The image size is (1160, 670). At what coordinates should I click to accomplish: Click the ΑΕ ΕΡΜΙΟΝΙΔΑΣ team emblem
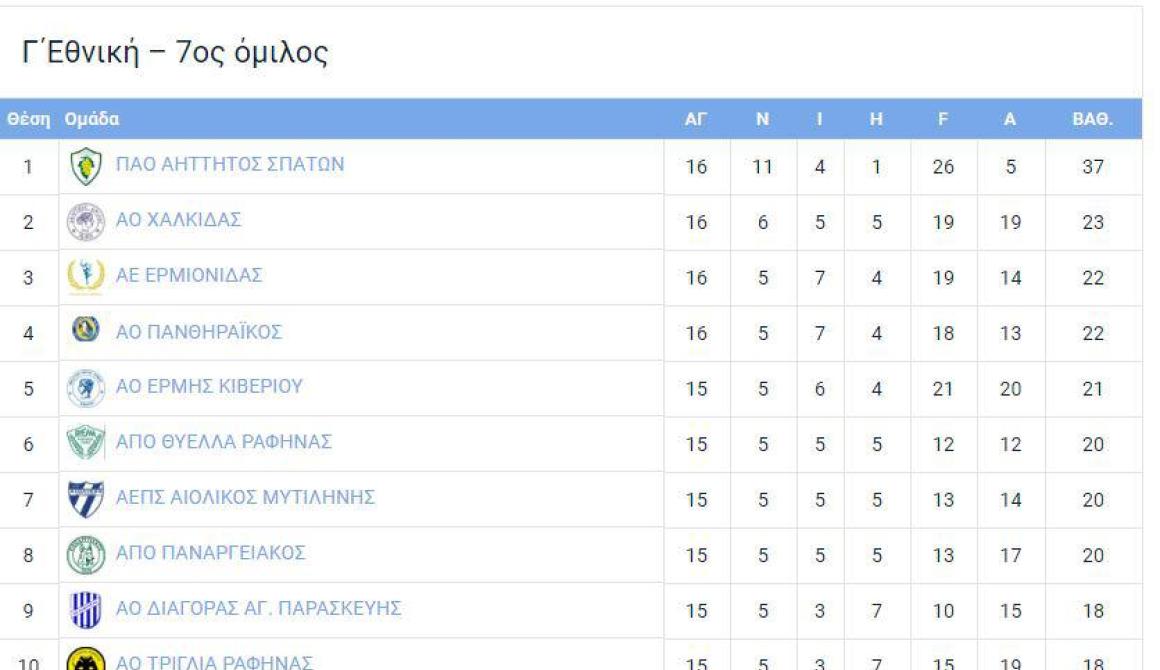pyautogui.click(x=86, y=277)
